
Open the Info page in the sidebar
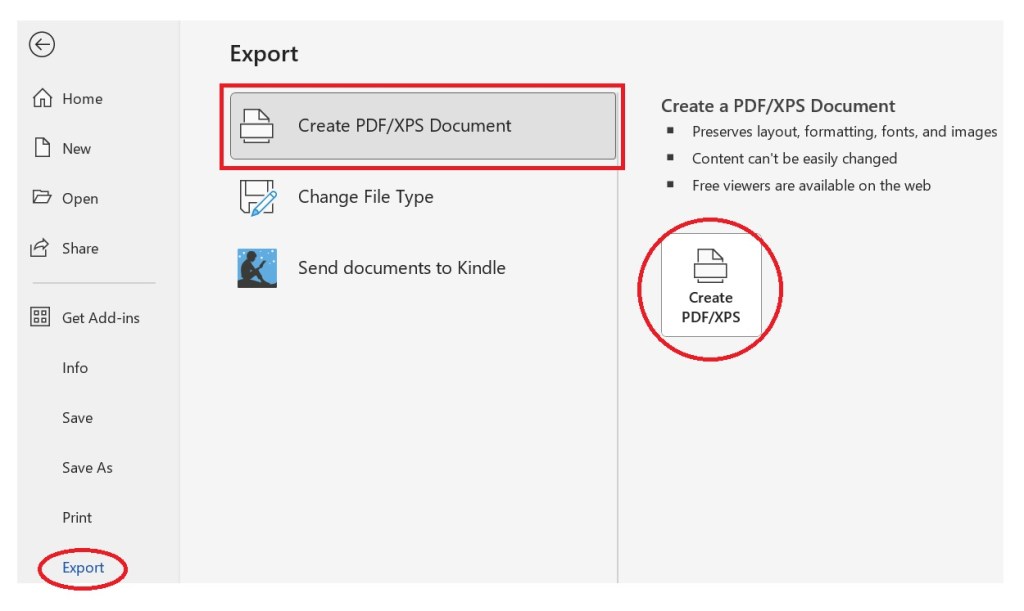[75, 368]
